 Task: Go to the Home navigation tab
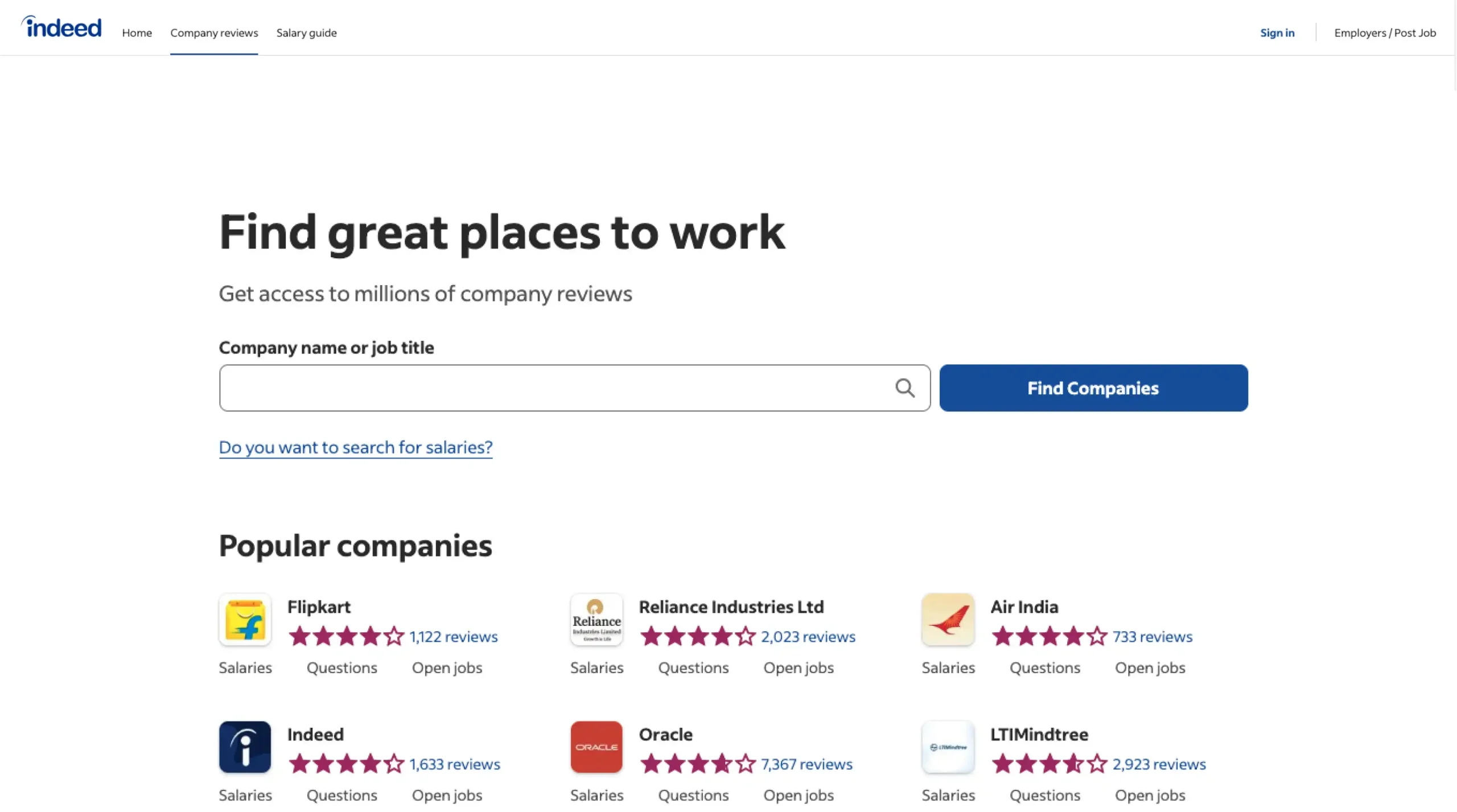pos(137,33)
